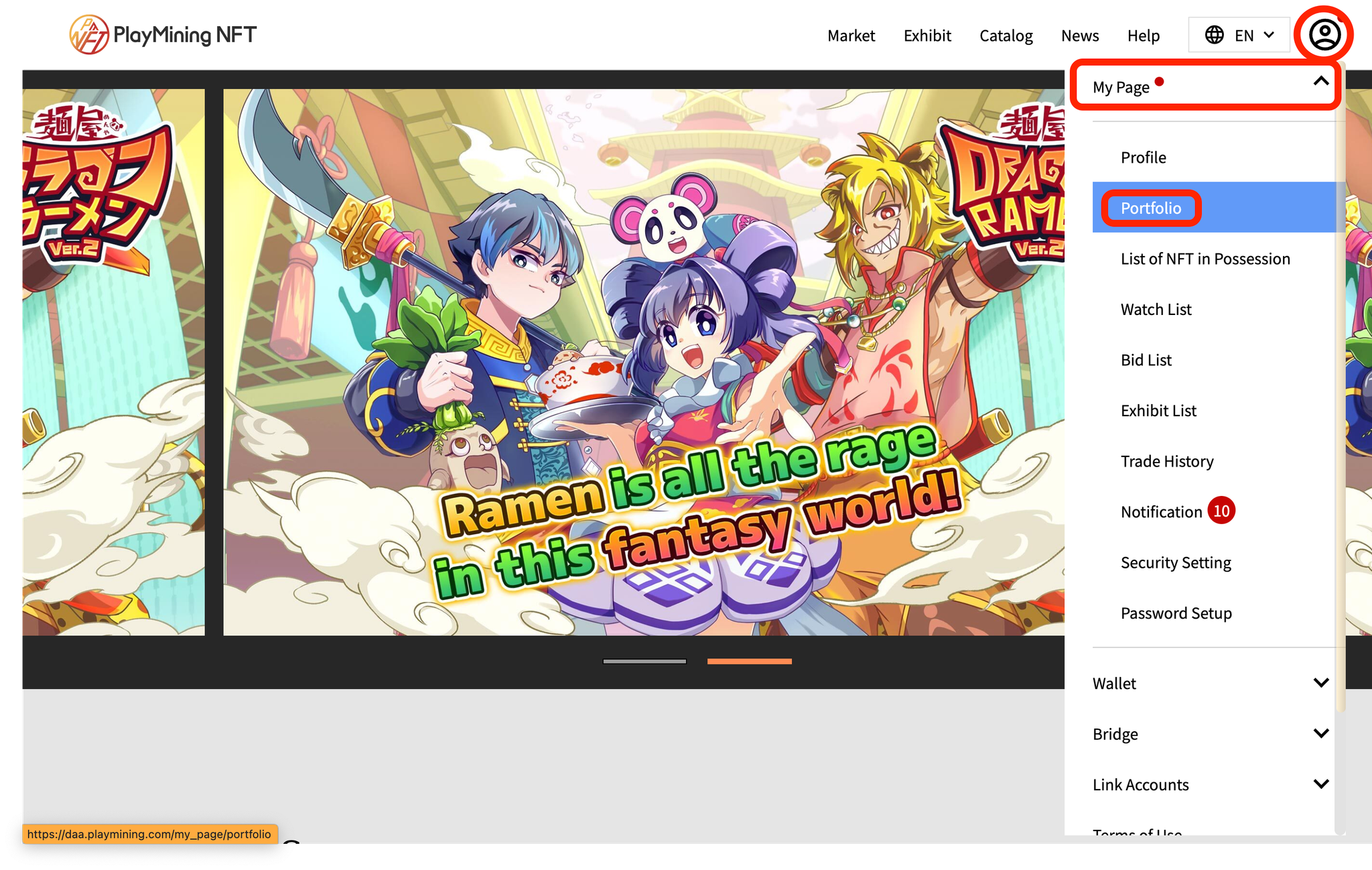The height and width of the screenshot is (870, 1372).
Task: Select the first carousel slide indicator
Action: (x=644, y=661)
